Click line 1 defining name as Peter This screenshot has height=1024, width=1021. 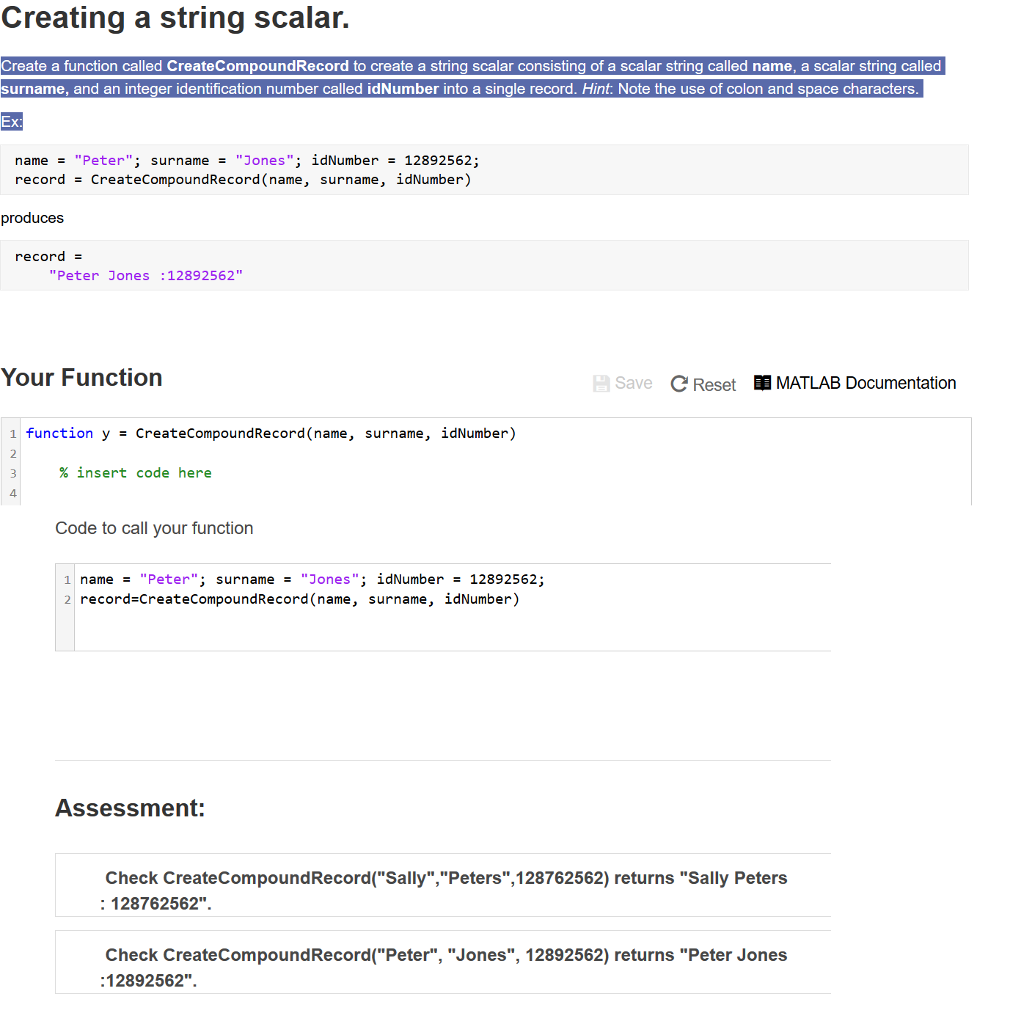click(x=313, y=579)
